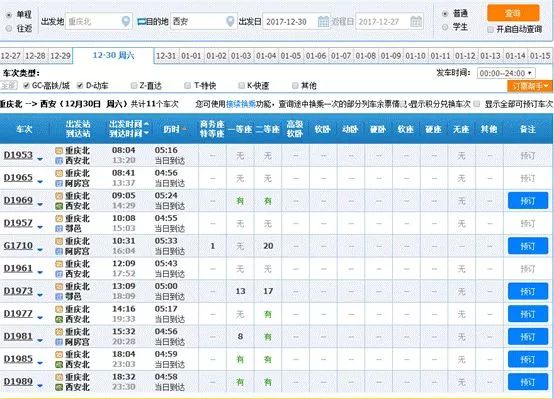Screen dimensions: 554x399
Task: Toggle D-动车 train type checkbox
Action: click(x=80, y=86)
